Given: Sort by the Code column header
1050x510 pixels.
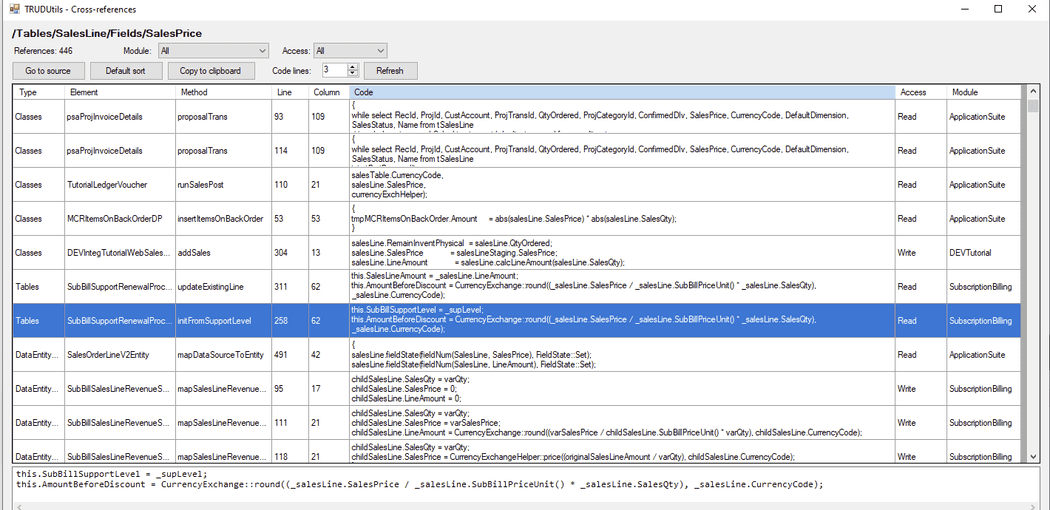Looking at the screenshot, I should pos(622,92).
